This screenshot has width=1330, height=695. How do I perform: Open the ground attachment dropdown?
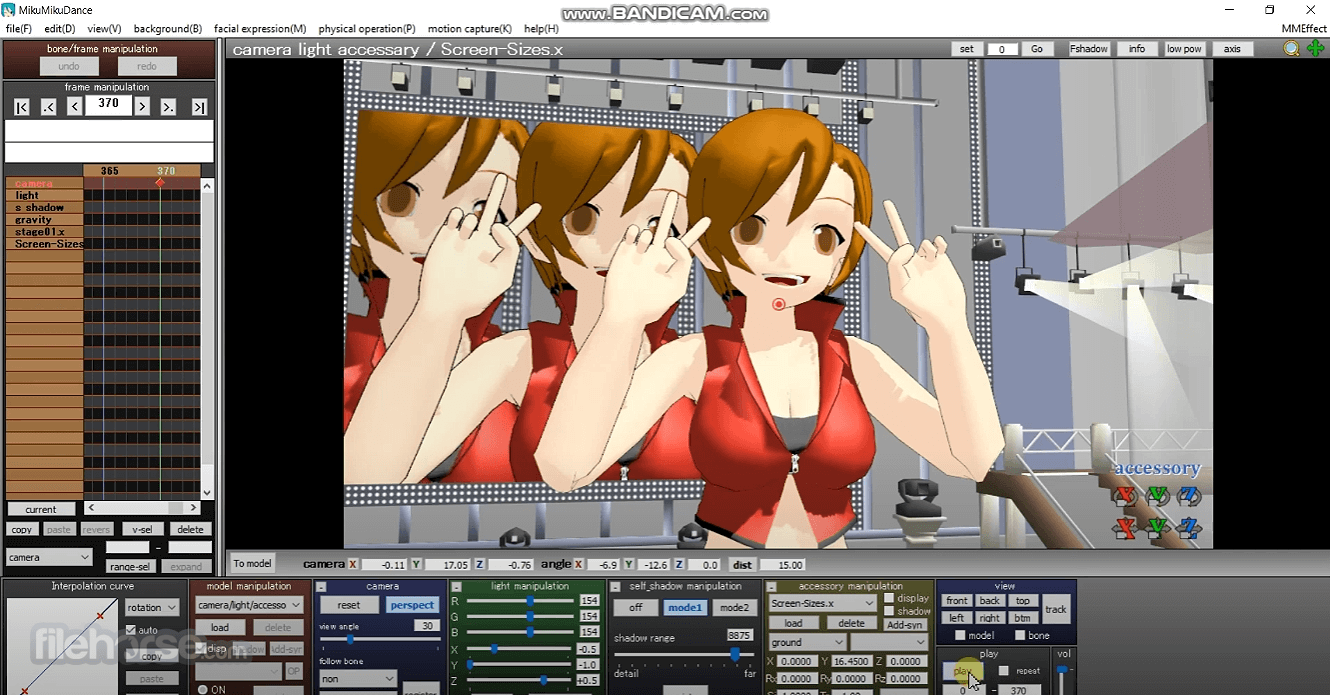(x=807, y=642)
